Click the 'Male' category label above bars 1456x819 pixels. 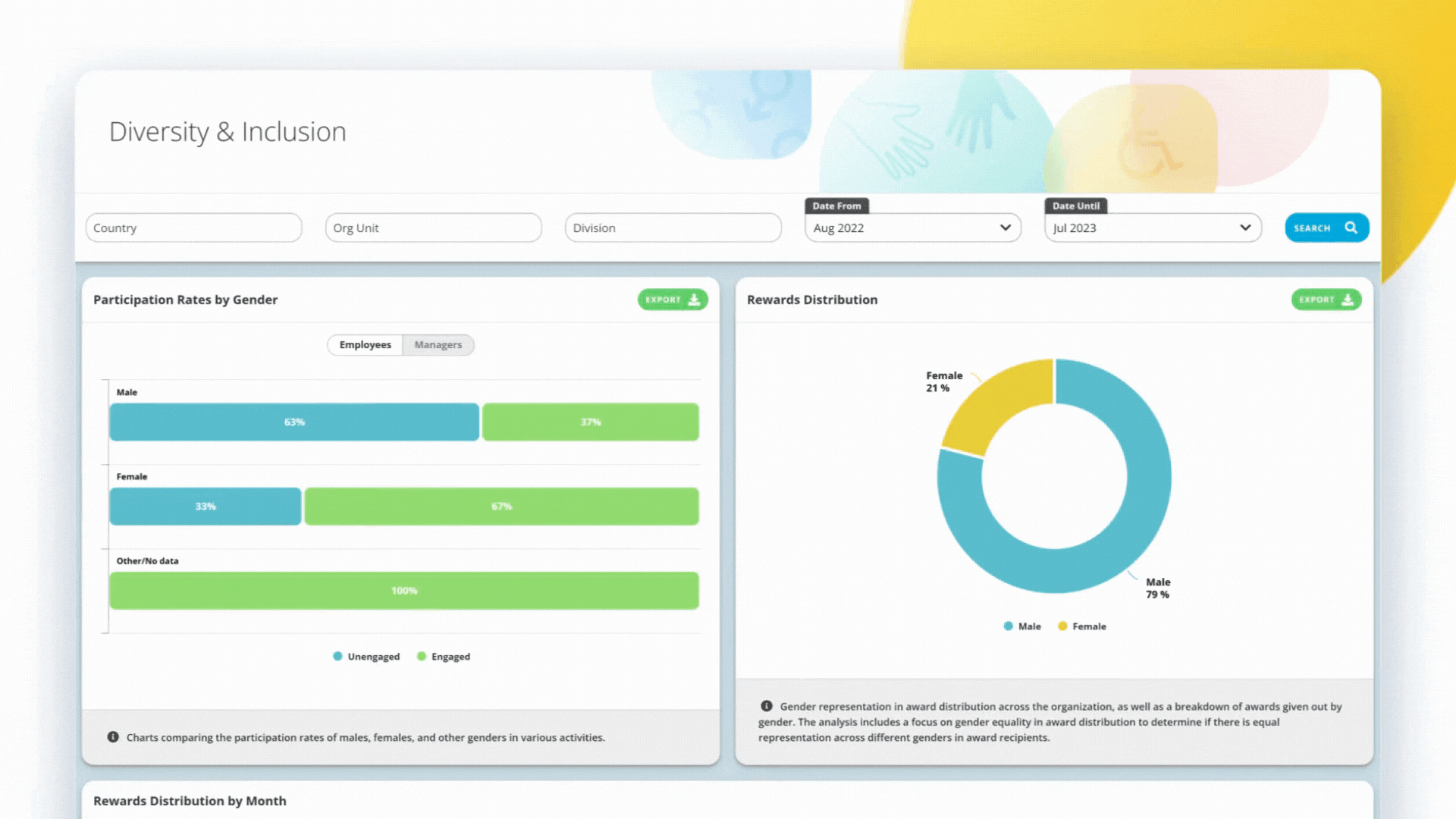click(127, 392)
